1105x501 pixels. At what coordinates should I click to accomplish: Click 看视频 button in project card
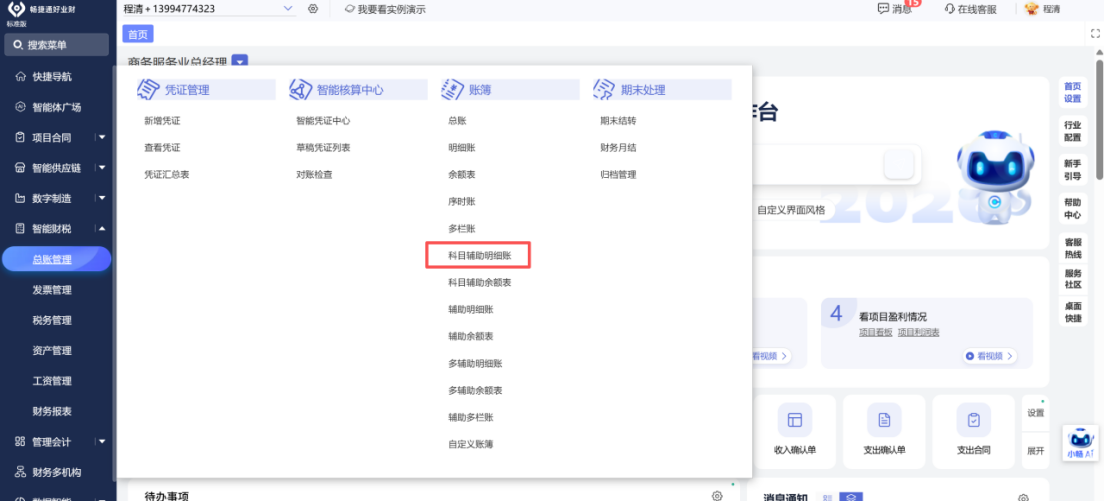[989, 357]
